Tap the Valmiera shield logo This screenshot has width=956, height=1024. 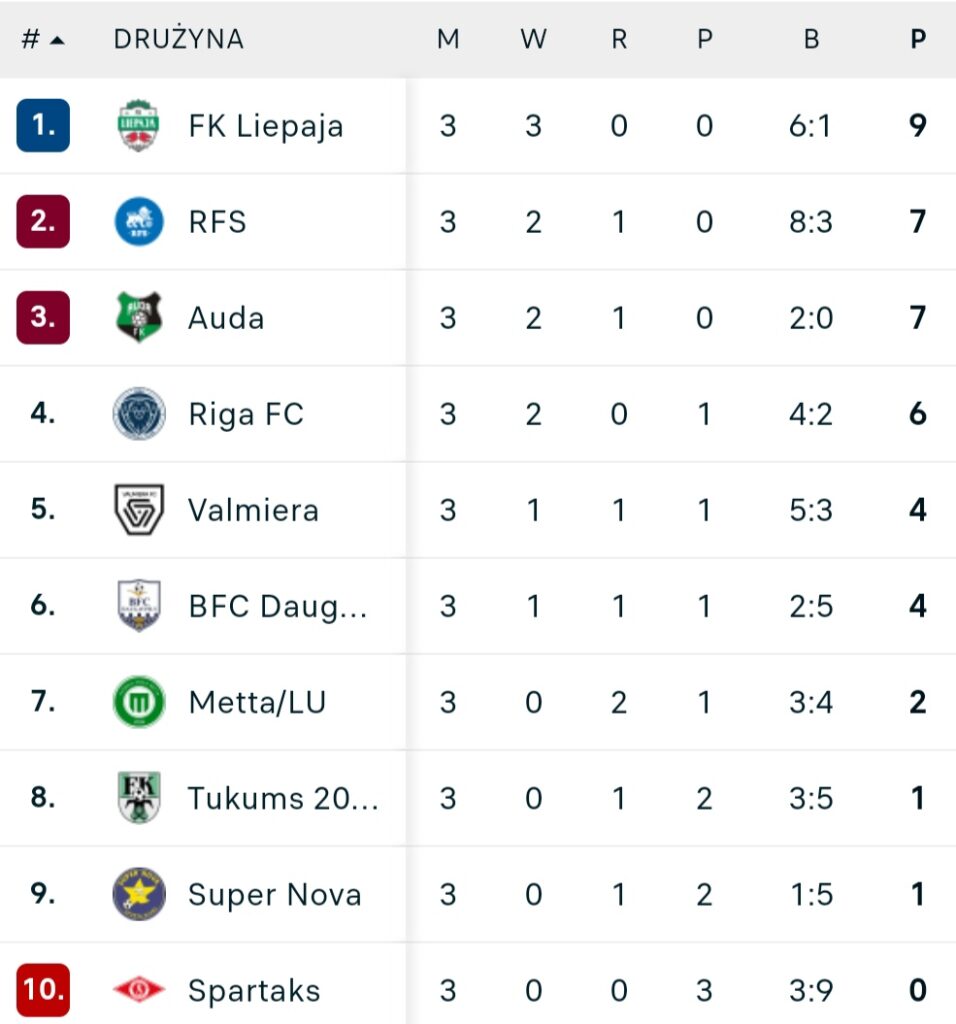point(139,510)
